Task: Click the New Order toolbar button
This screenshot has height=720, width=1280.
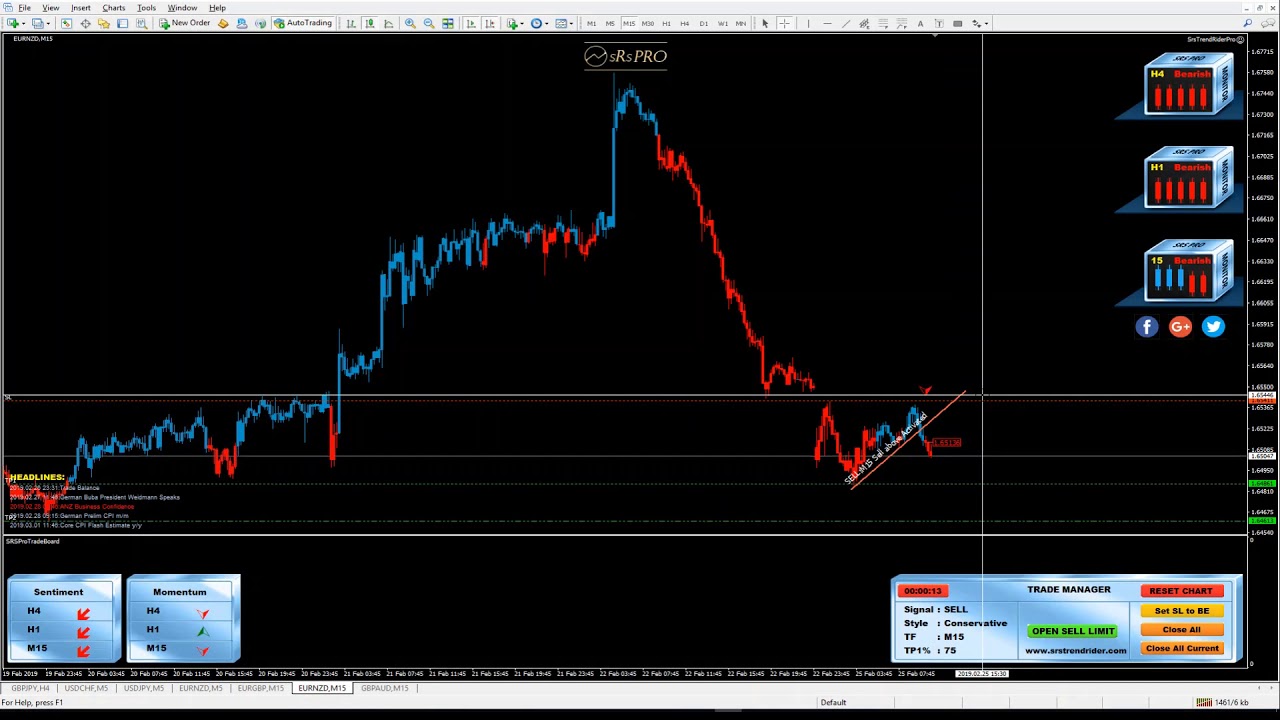Action: (184, 23)
